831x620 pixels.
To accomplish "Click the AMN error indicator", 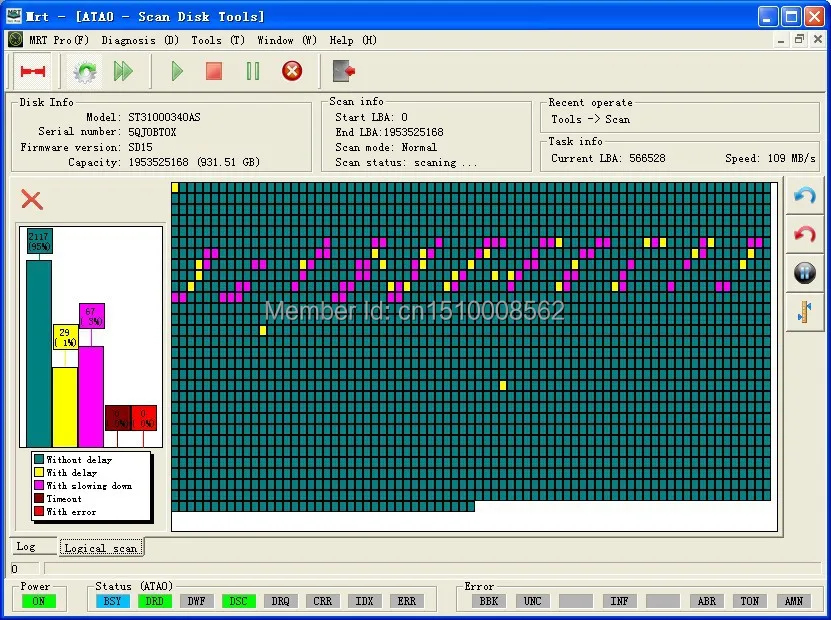I will [x=793, y=601].
